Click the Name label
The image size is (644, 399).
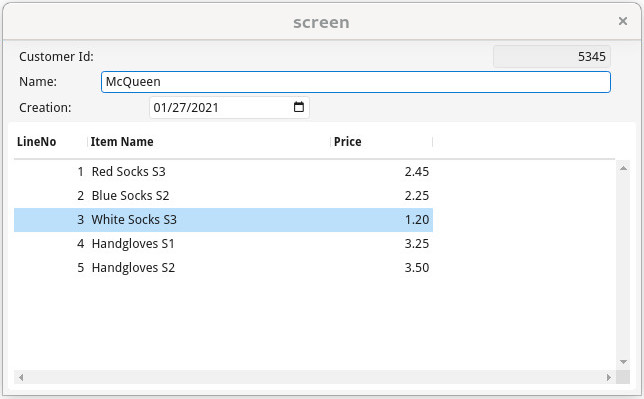tap(38, 82)
